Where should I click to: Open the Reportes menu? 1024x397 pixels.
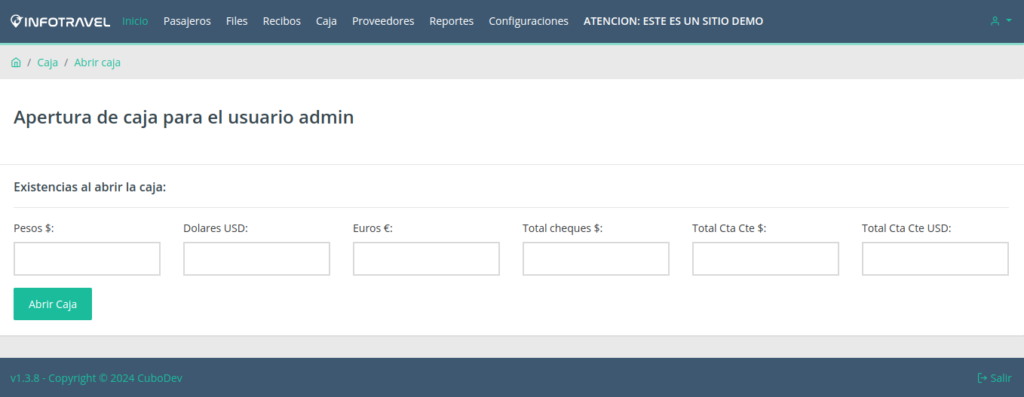click(x=451, y=21)
